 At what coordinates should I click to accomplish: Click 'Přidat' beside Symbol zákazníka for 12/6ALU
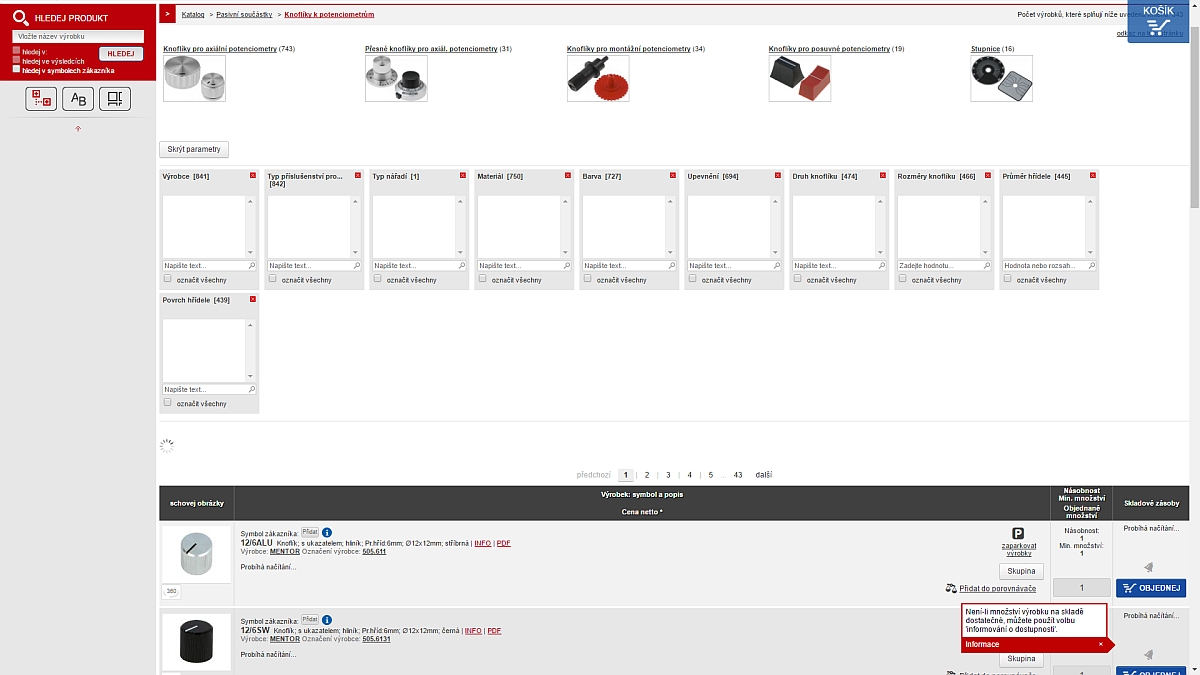tap(309, 533)
